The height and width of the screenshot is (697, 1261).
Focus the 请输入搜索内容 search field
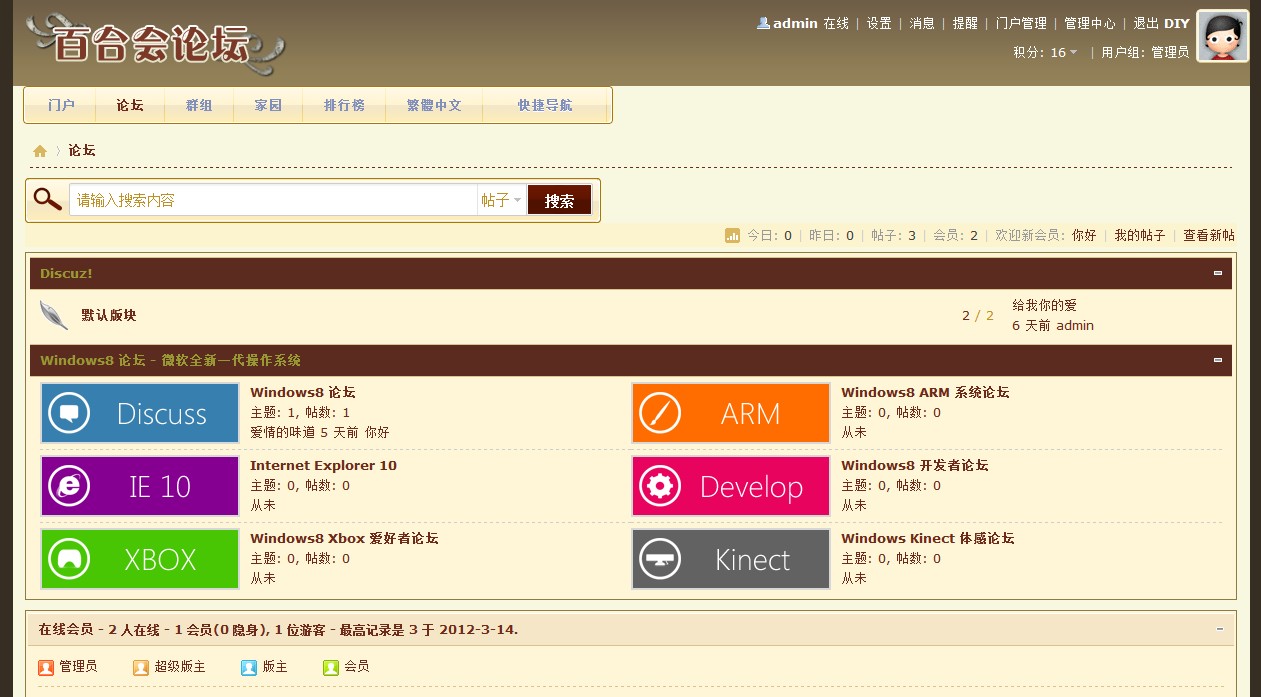[273, 200]
